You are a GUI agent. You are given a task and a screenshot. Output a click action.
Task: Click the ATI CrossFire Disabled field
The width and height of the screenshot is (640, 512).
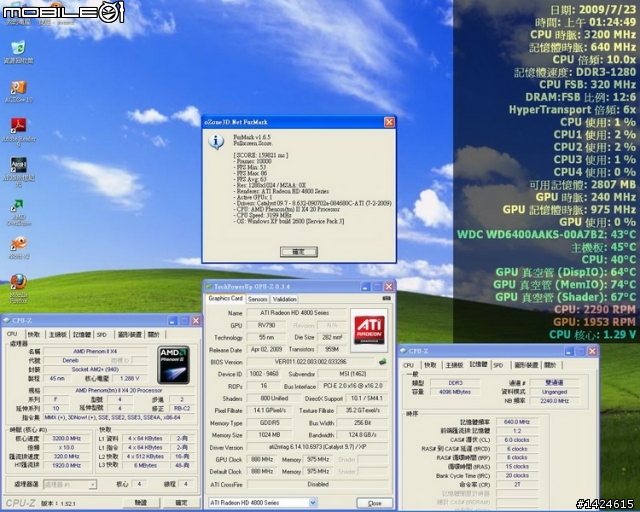coord(318,484)
